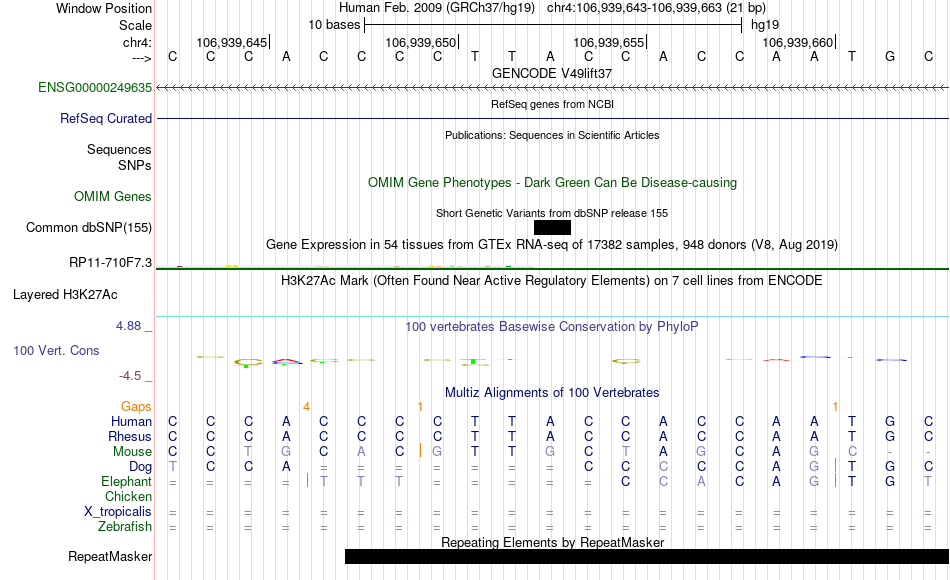Select the Chicken species label
Viewport: 950px width, 580px height.
pos(128,496)
